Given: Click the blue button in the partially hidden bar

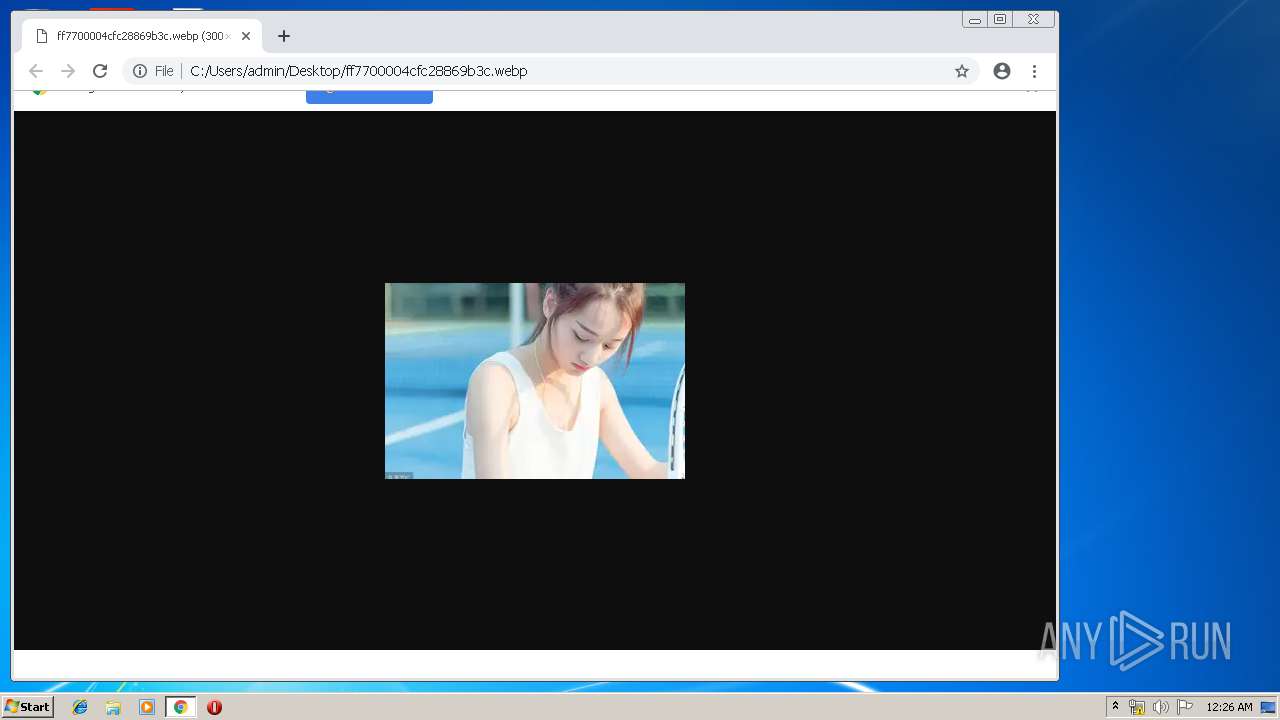Looking at the screenshot, I should click(x=369, y=96).
